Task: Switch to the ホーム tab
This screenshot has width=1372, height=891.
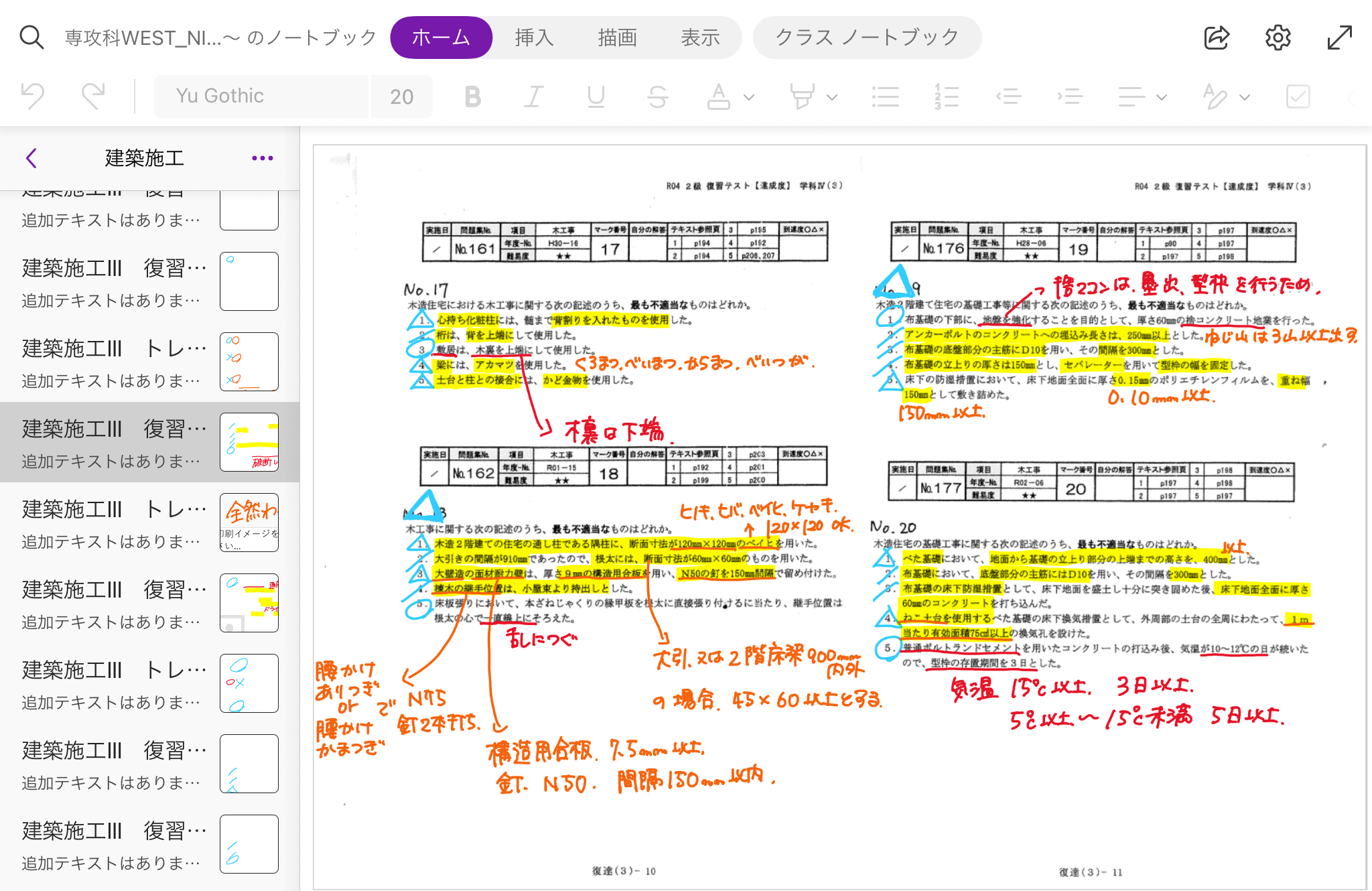Action: pos(441,38)
